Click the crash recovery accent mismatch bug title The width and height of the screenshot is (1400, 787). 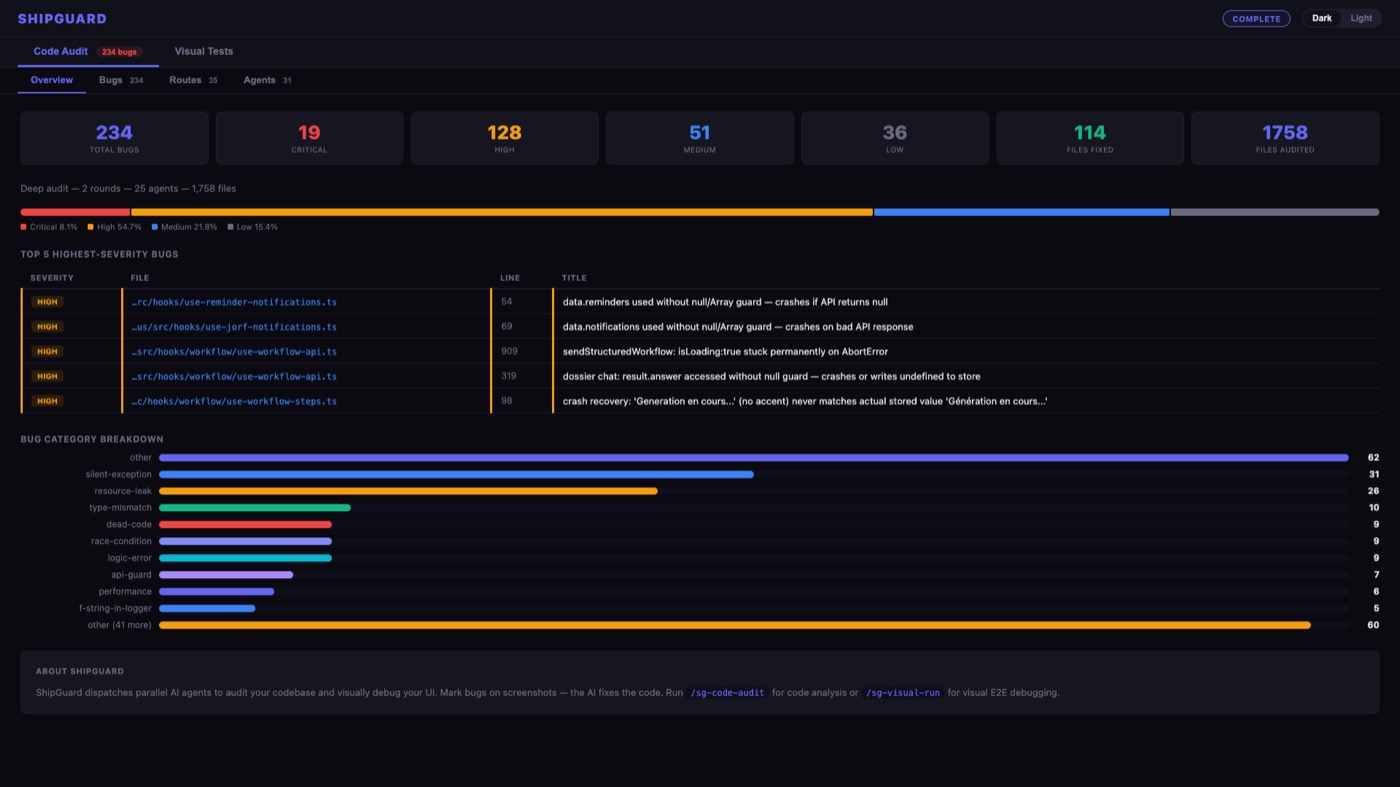[805, 401]
